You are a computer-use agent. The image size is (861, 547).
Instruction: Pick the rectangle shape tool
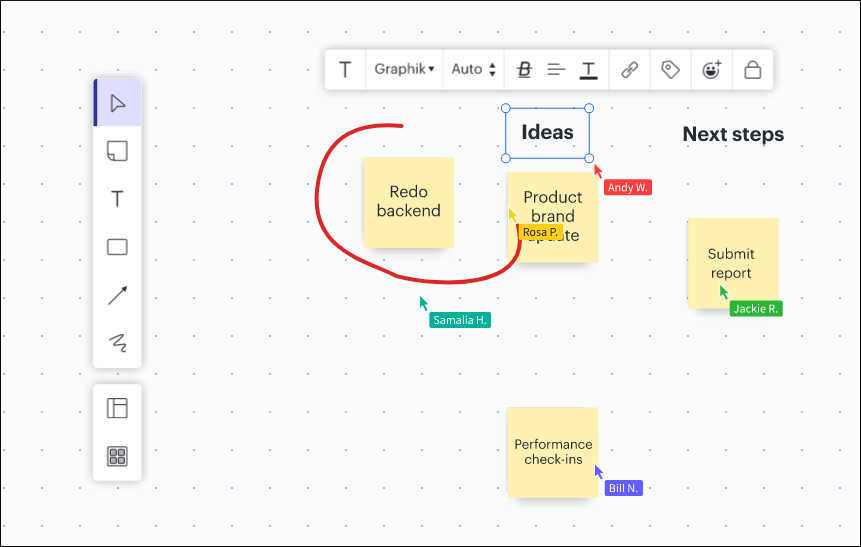118,247
